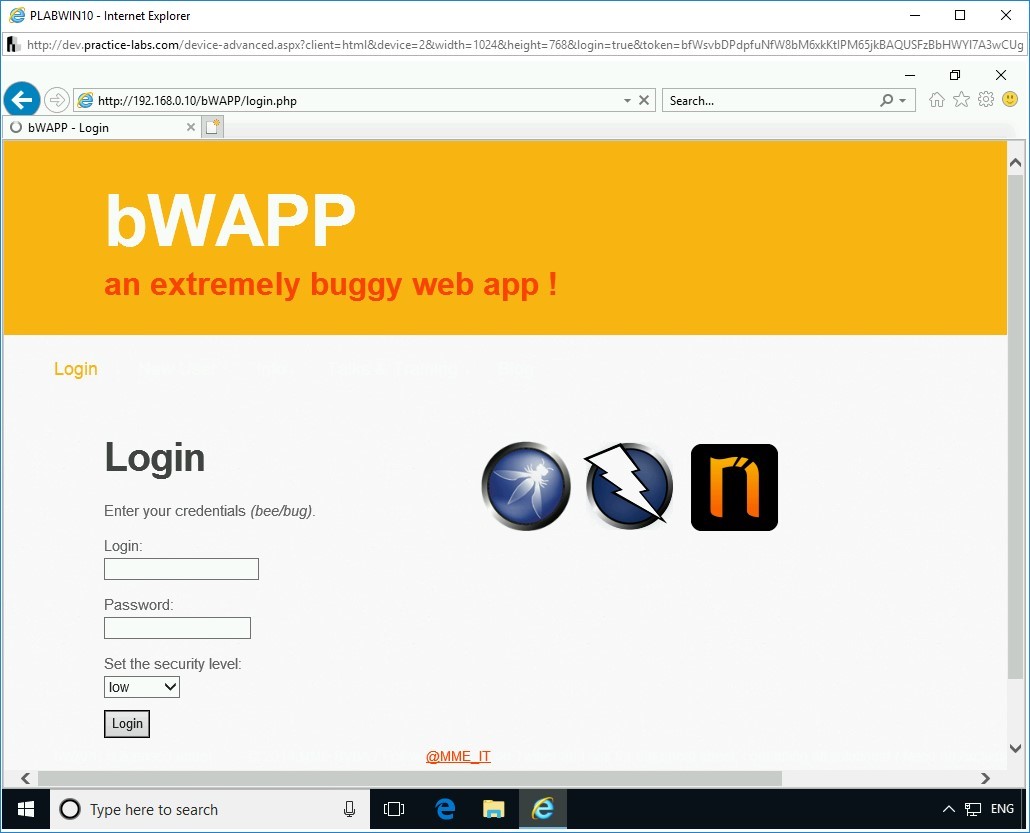Image resolution: width=1030 pixels, height=833 pixels.
Task: Open Favorites using the star icon
Action: tap(961, 99)
